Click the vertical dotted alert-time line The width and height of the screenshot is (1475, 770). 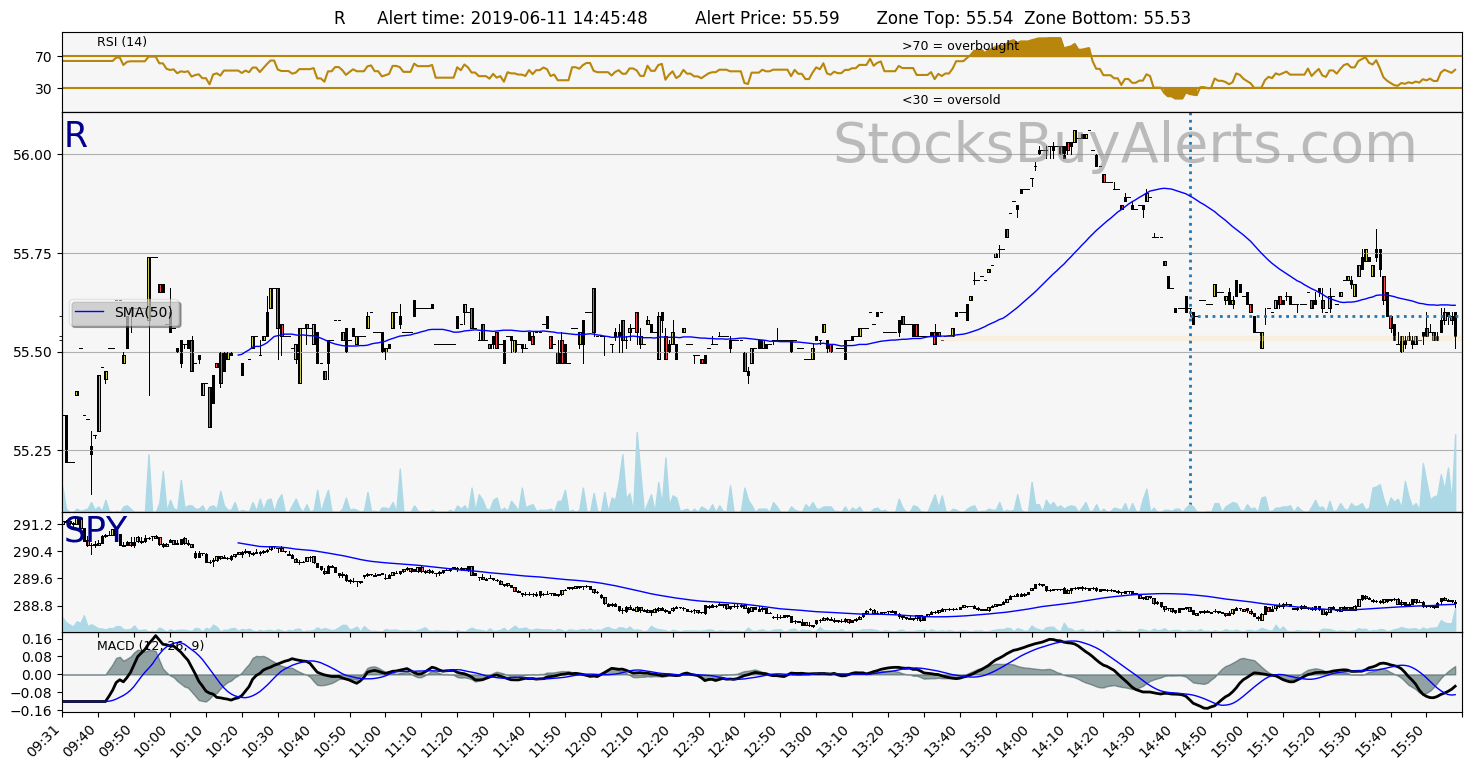[1190, 312]
